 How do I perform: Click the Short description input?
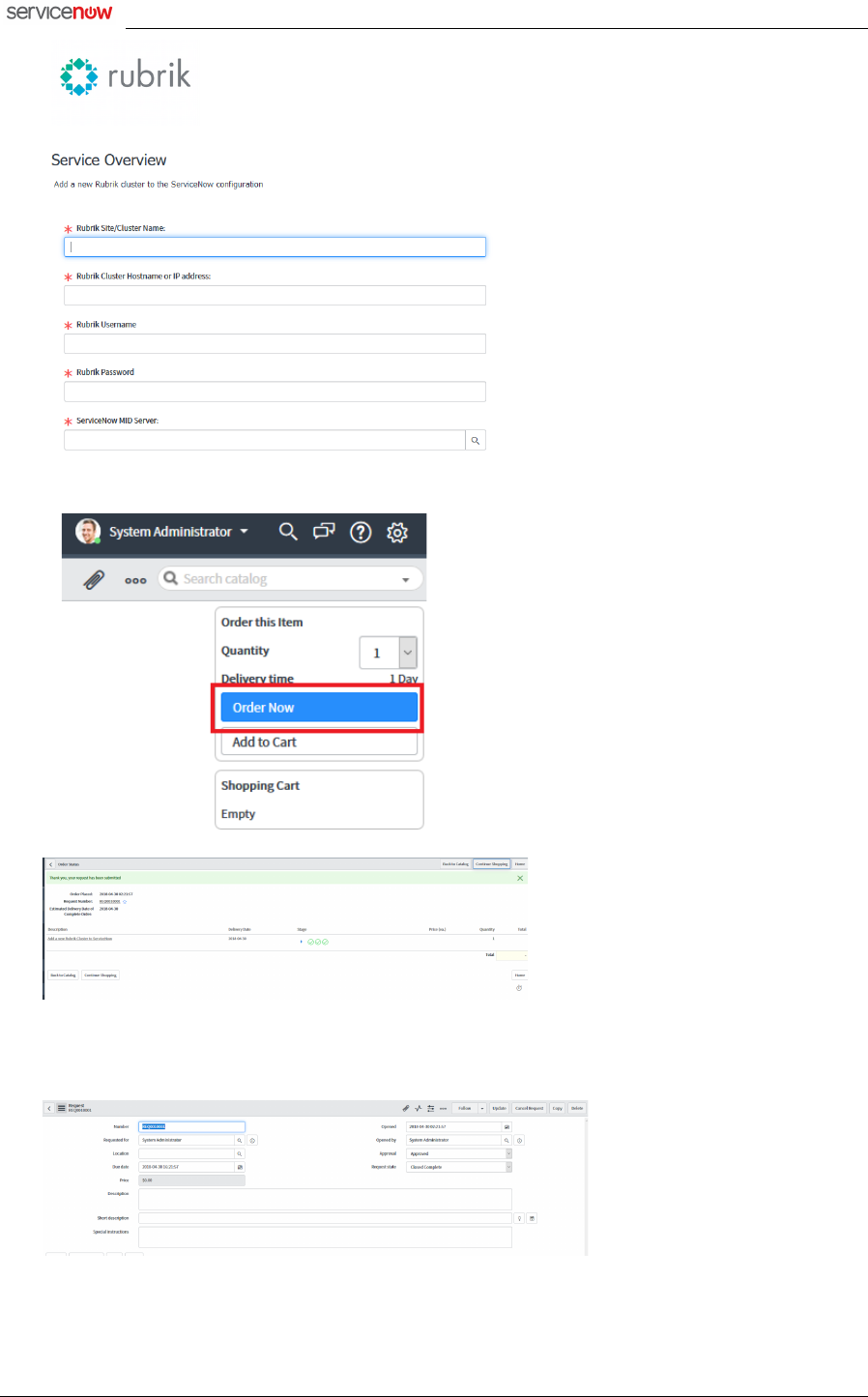(x=325, y=1218)
